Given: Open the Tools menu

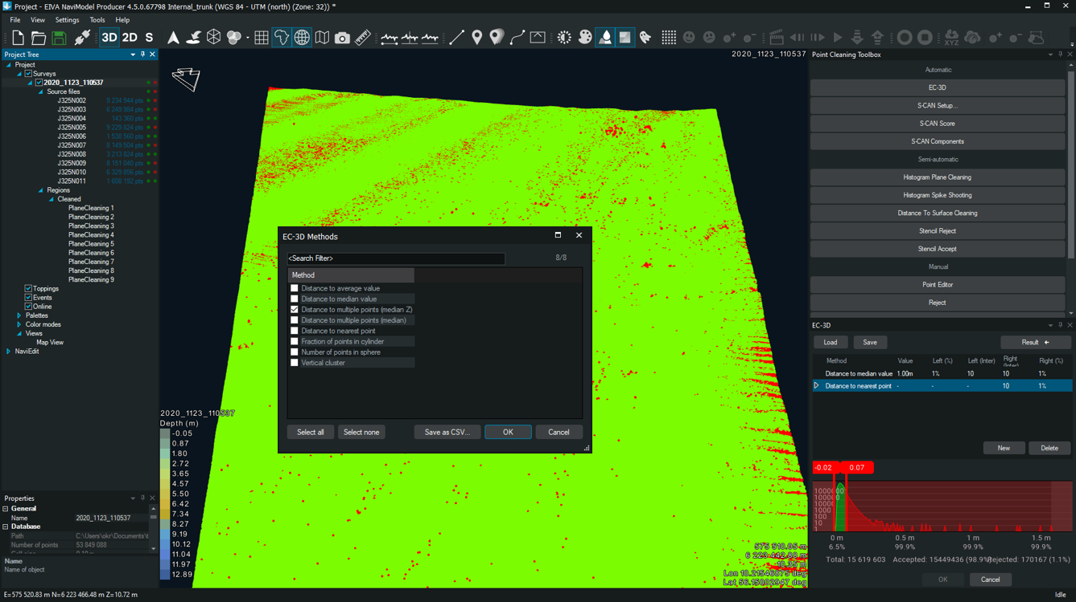Looking at the screenshot, I should tap(97, 20).
